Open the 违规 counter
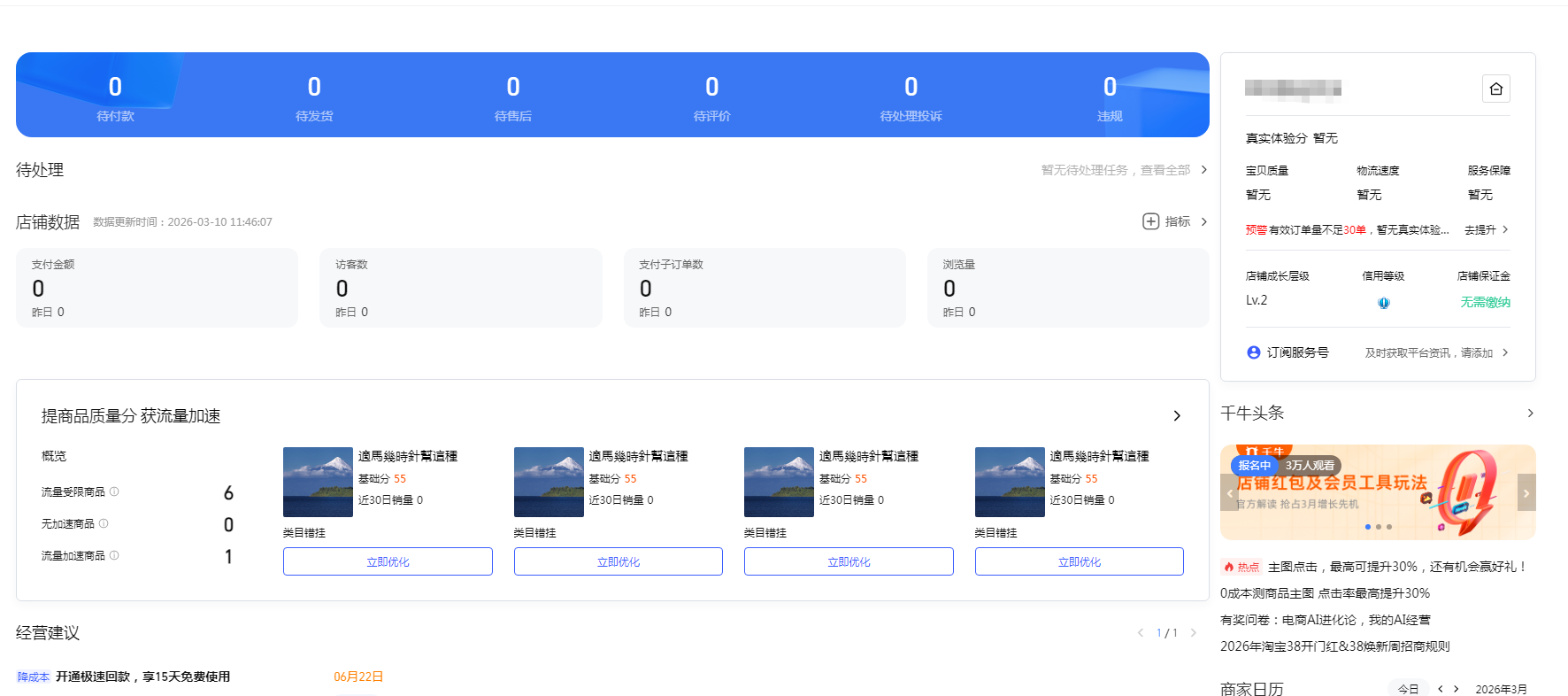Viewport: 1568px width, 696px height. (1110, 97)
